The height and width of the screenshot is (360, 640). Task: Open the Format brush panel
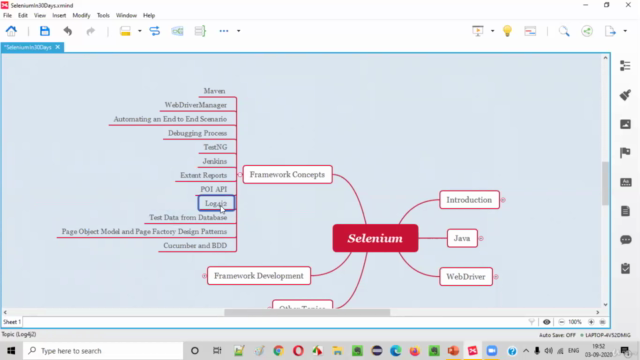tap(625, 95)
